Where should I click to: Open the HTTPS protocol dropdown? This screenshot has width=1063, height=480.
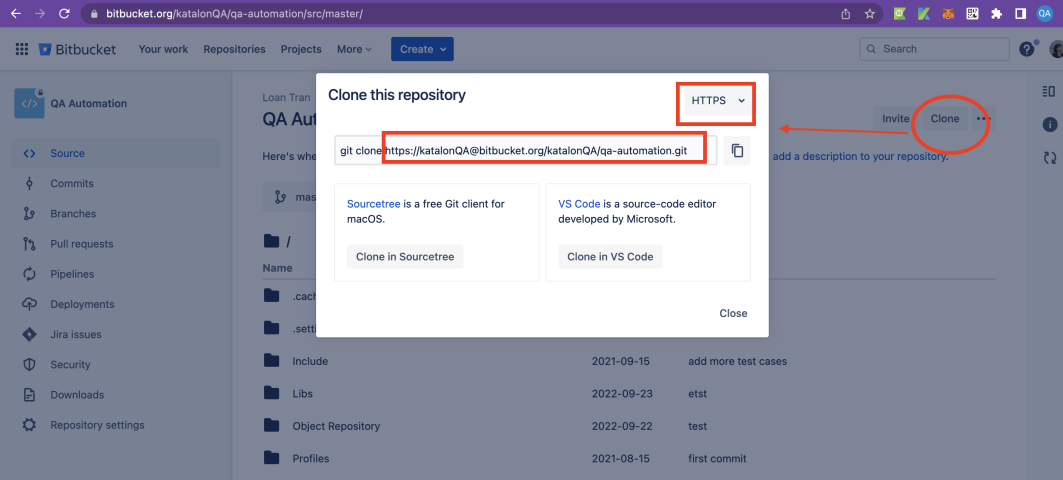[717, 101]
